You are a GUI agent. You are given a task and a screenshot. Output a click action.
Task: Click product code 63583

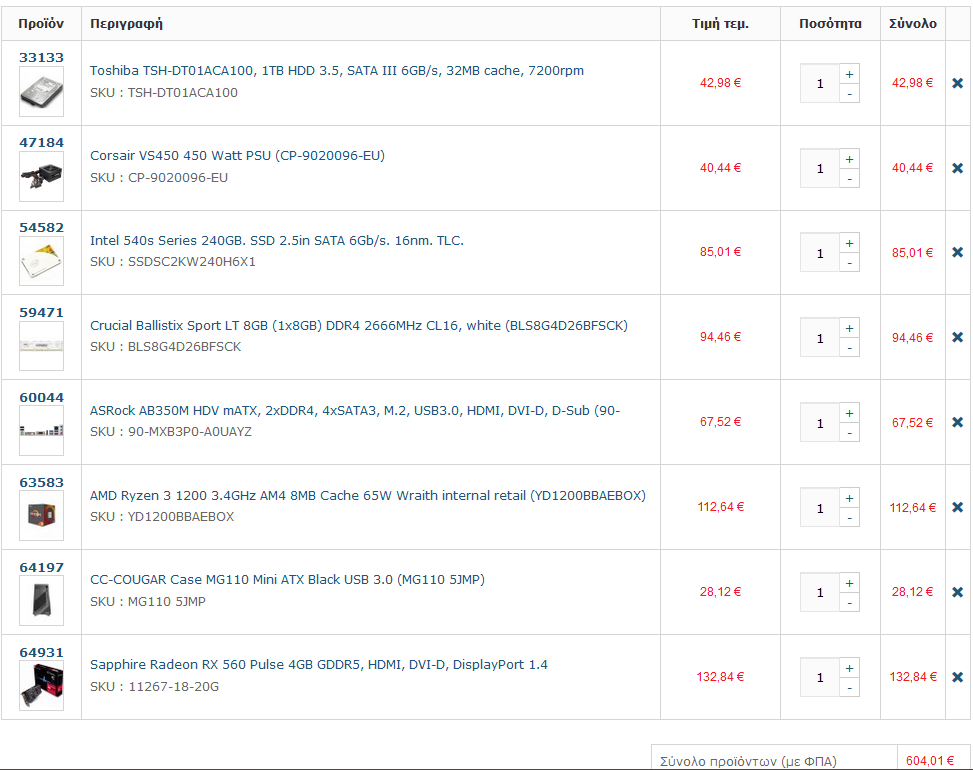42,483
